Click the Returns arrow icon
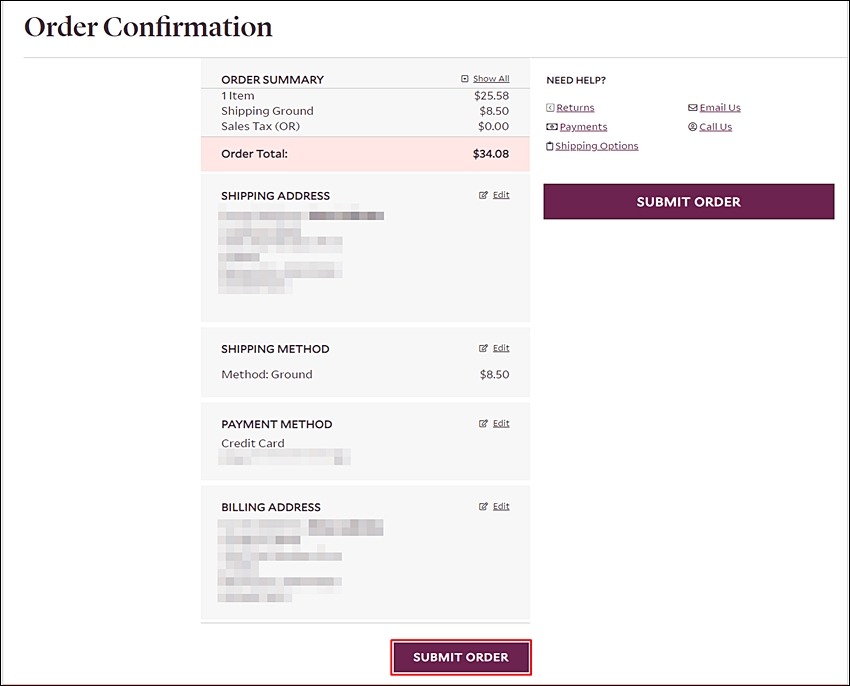 point(550,107)
